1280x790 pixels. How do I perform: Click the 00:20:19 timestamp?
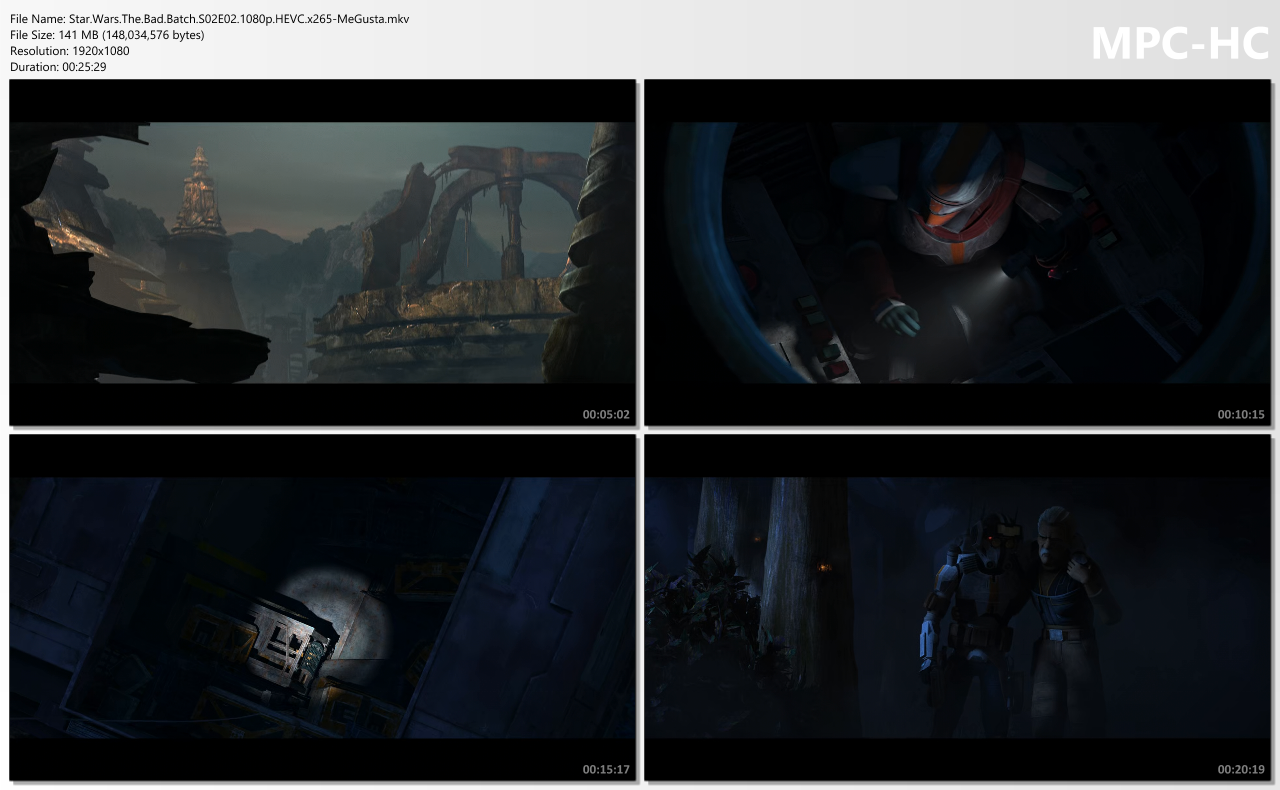pyautogui.click(x=1241, y=769)
